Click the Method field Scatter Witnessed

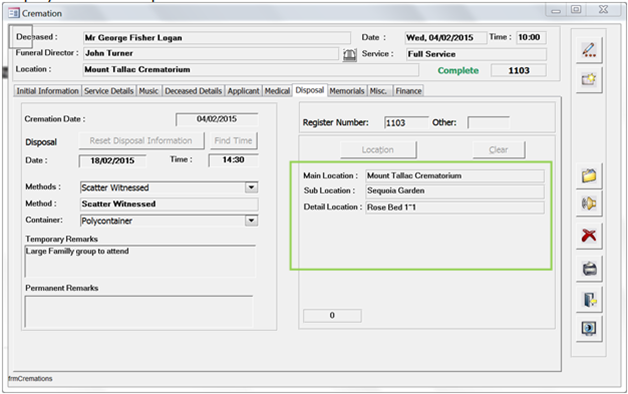pyautogui.click(x=169, y=204)
